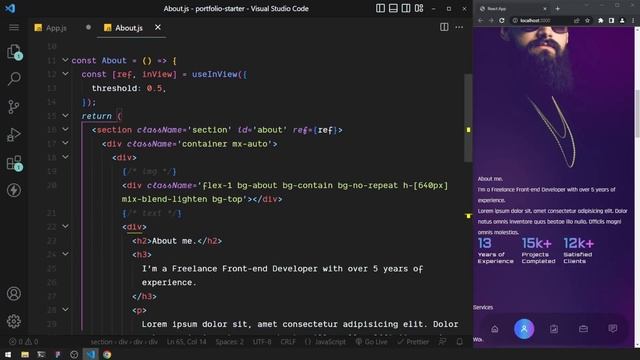The image size is (640, 360).
Task: Click the editor vertical scrollbar thumb
Action: click(x=468, y=118)
